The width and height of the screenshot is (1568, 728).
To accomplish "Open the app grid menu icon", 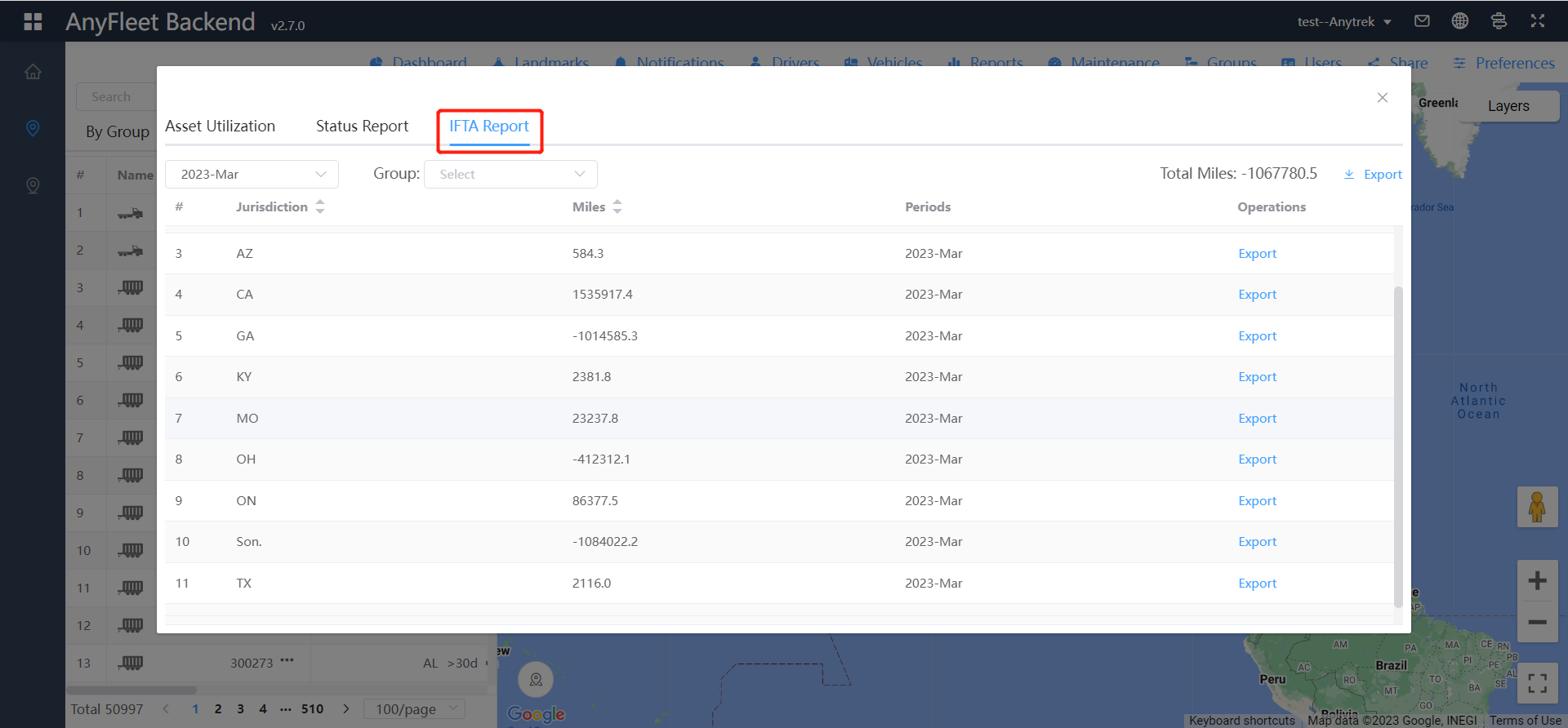I will [x=33, y=21].
